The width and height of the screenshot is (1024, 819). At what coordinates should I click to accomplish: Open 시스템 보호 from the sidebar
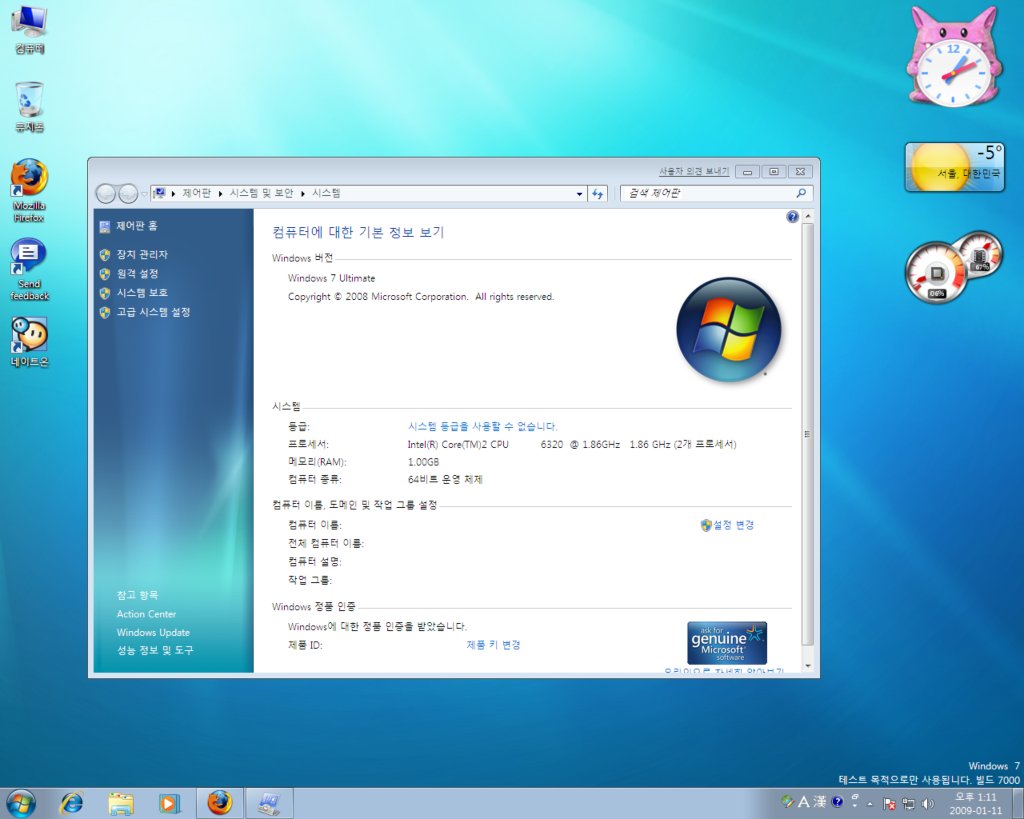point(142,293)
